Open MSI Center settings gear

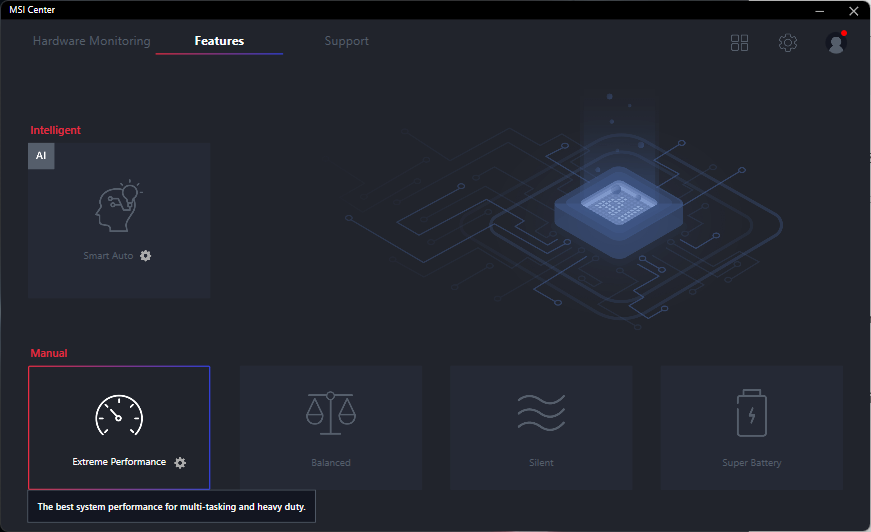[788, 43]
